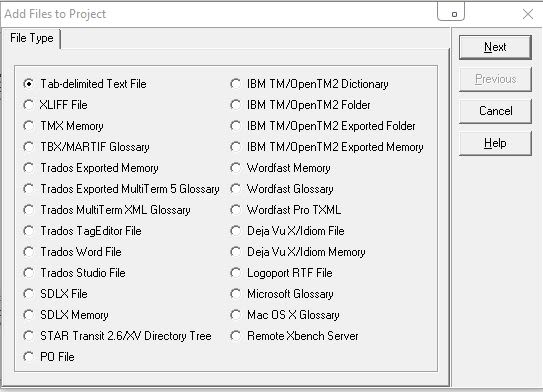Click the Previous button
This screenshot has width=543, height=392.
point(495,79)
